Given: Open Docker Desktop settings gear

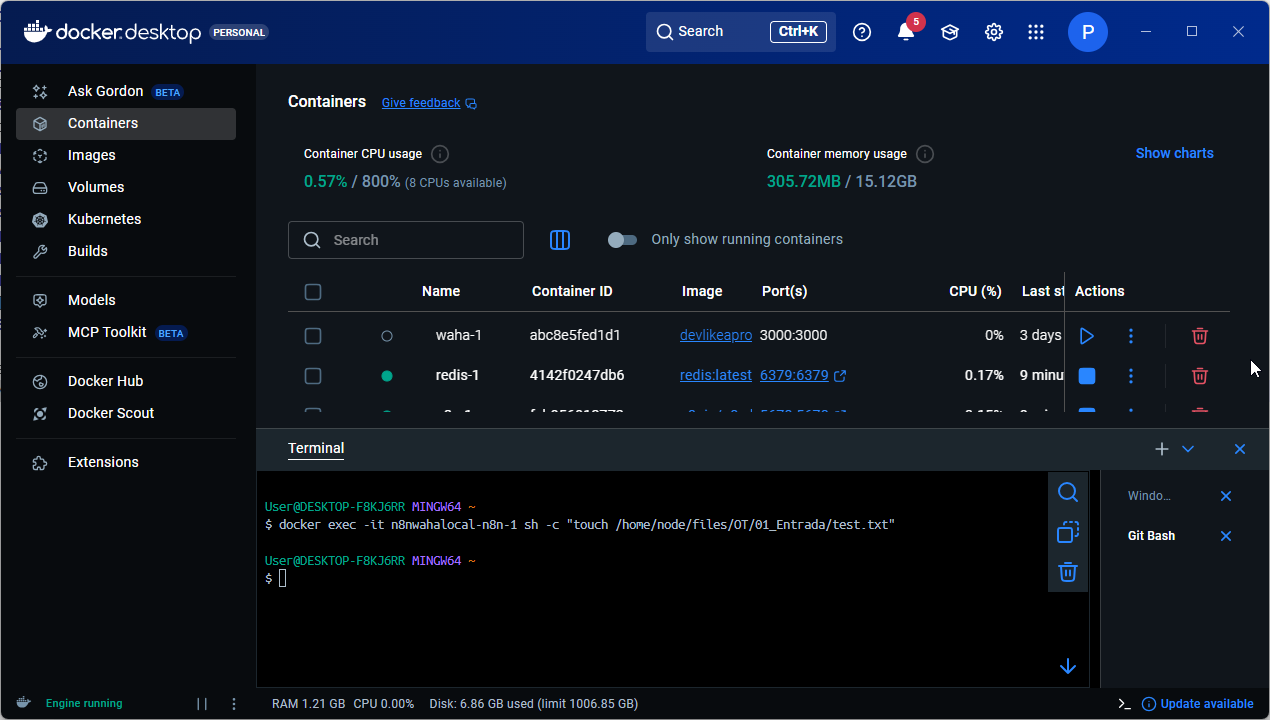Looking at the screenshot, I should click(x=993, y=32).
